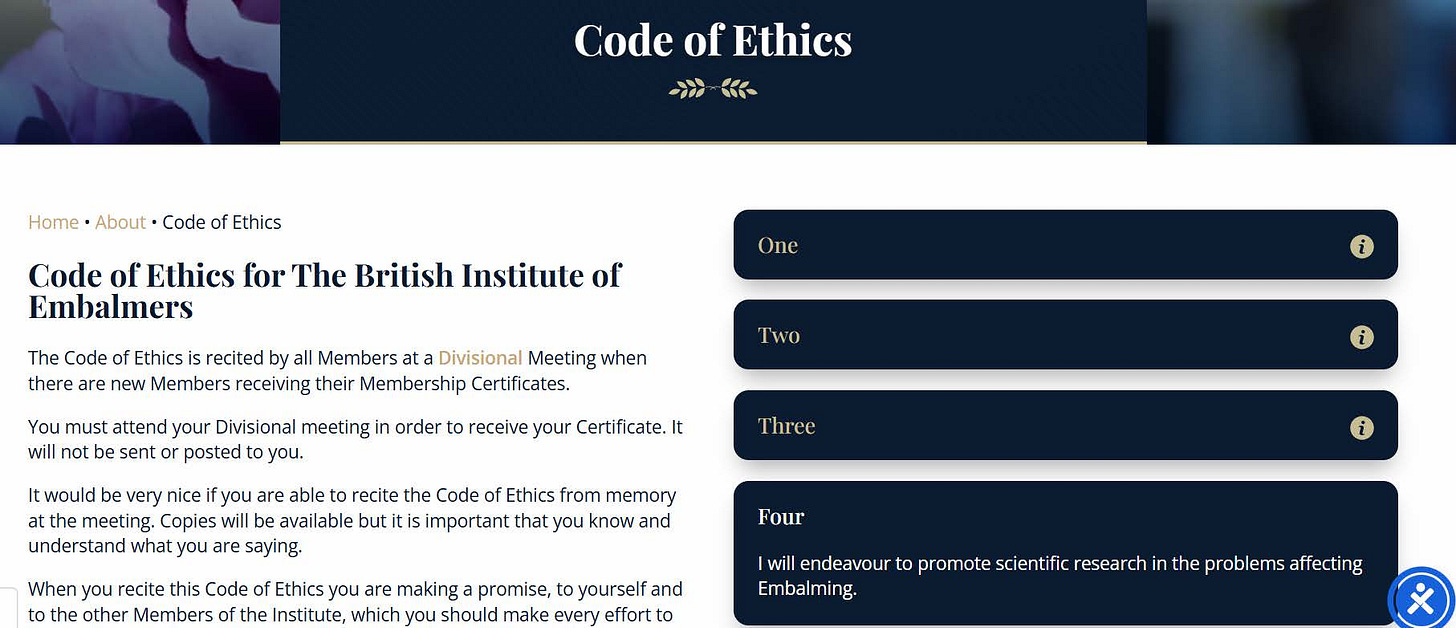Viewport: 1456px width, 628px height.
Task: Select the current "Code of Ethics" breadcrumb item
Action: pyautogui.click(x=222, y=222)
